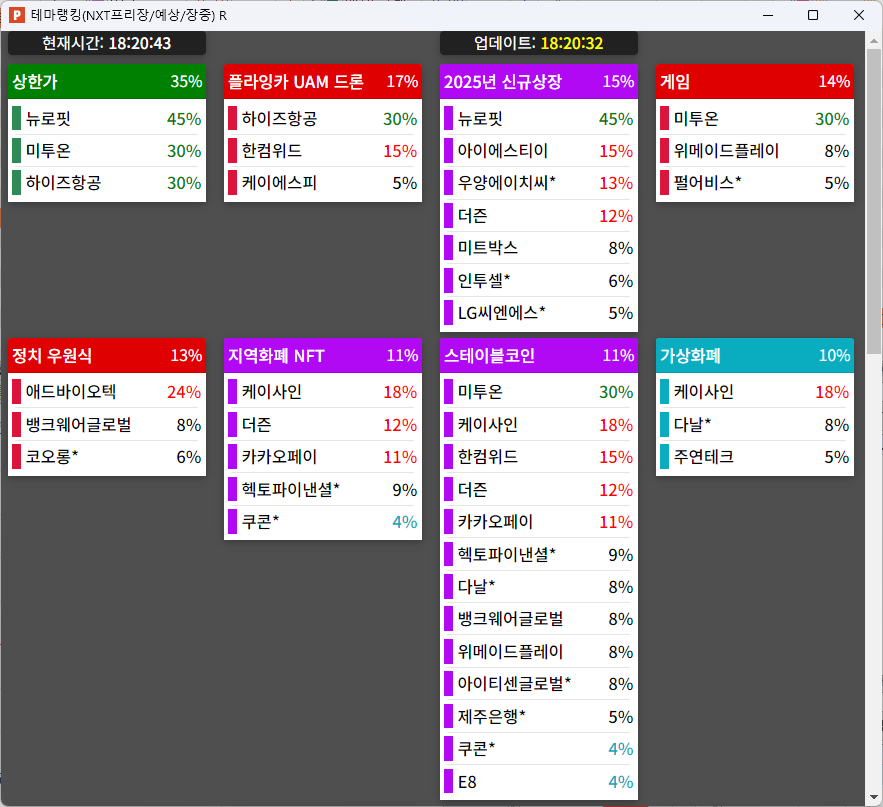
Task: Select the 애드바이오텍 row
Action: (x=107, y=392)
